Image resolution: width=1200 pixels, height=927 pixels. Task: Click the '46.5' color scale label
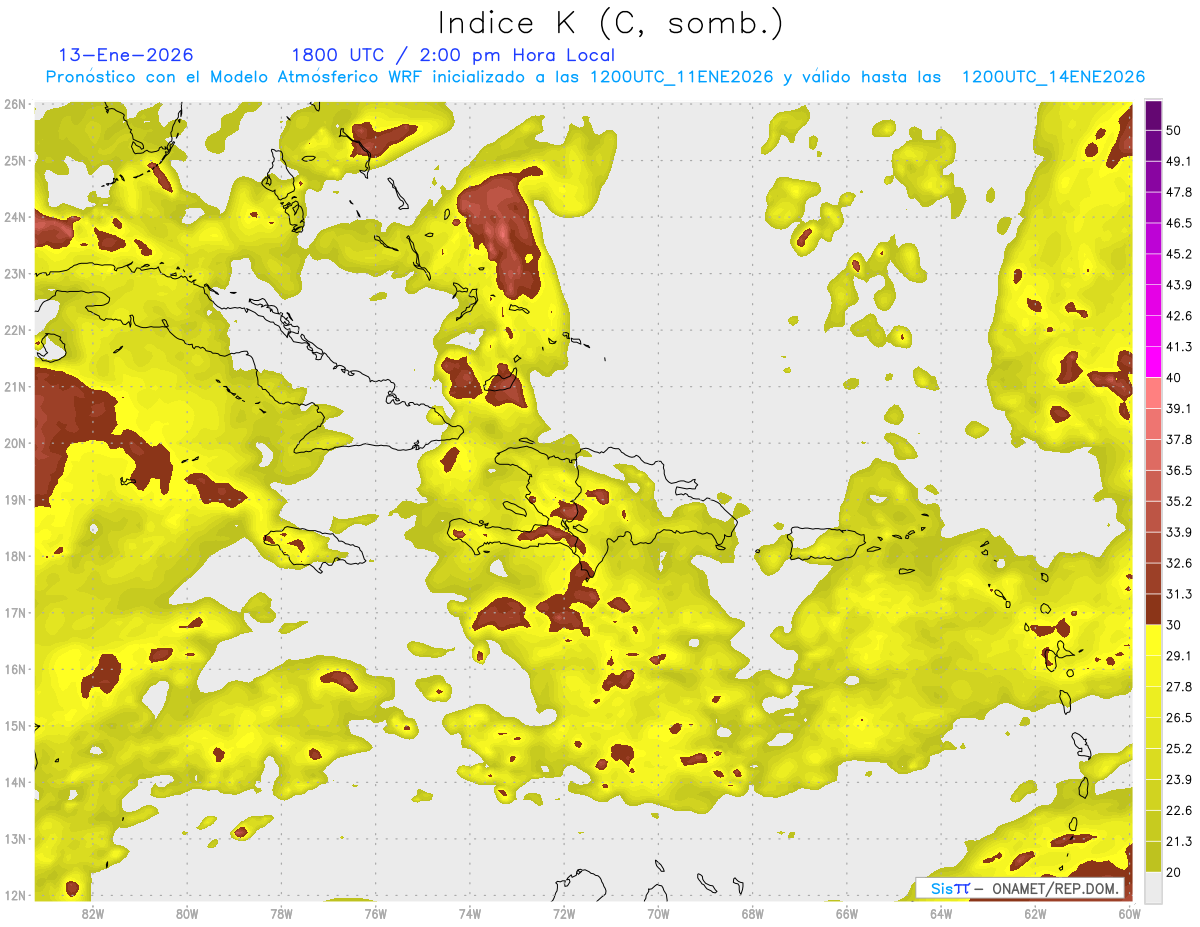click(x=1178, y=223)
